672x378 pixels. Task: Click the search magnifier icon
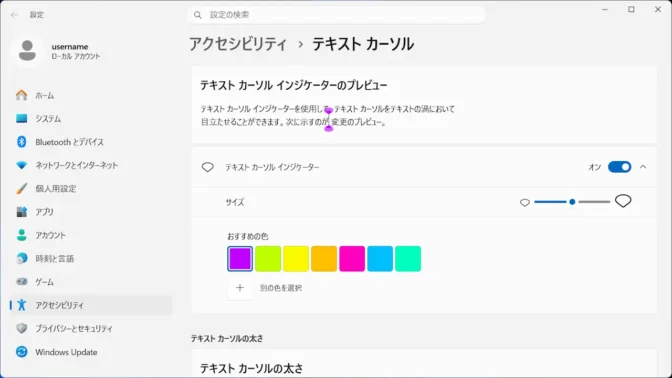tap(198, 15)
